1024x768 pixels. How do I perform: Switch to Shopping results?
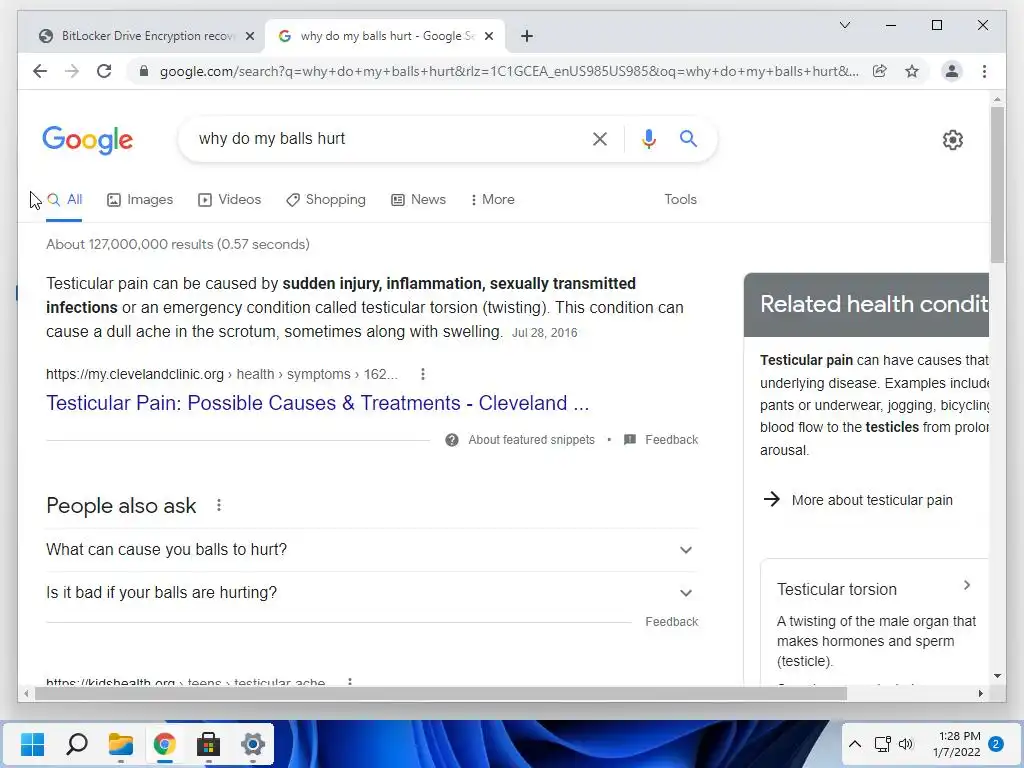tap(326, 200)
